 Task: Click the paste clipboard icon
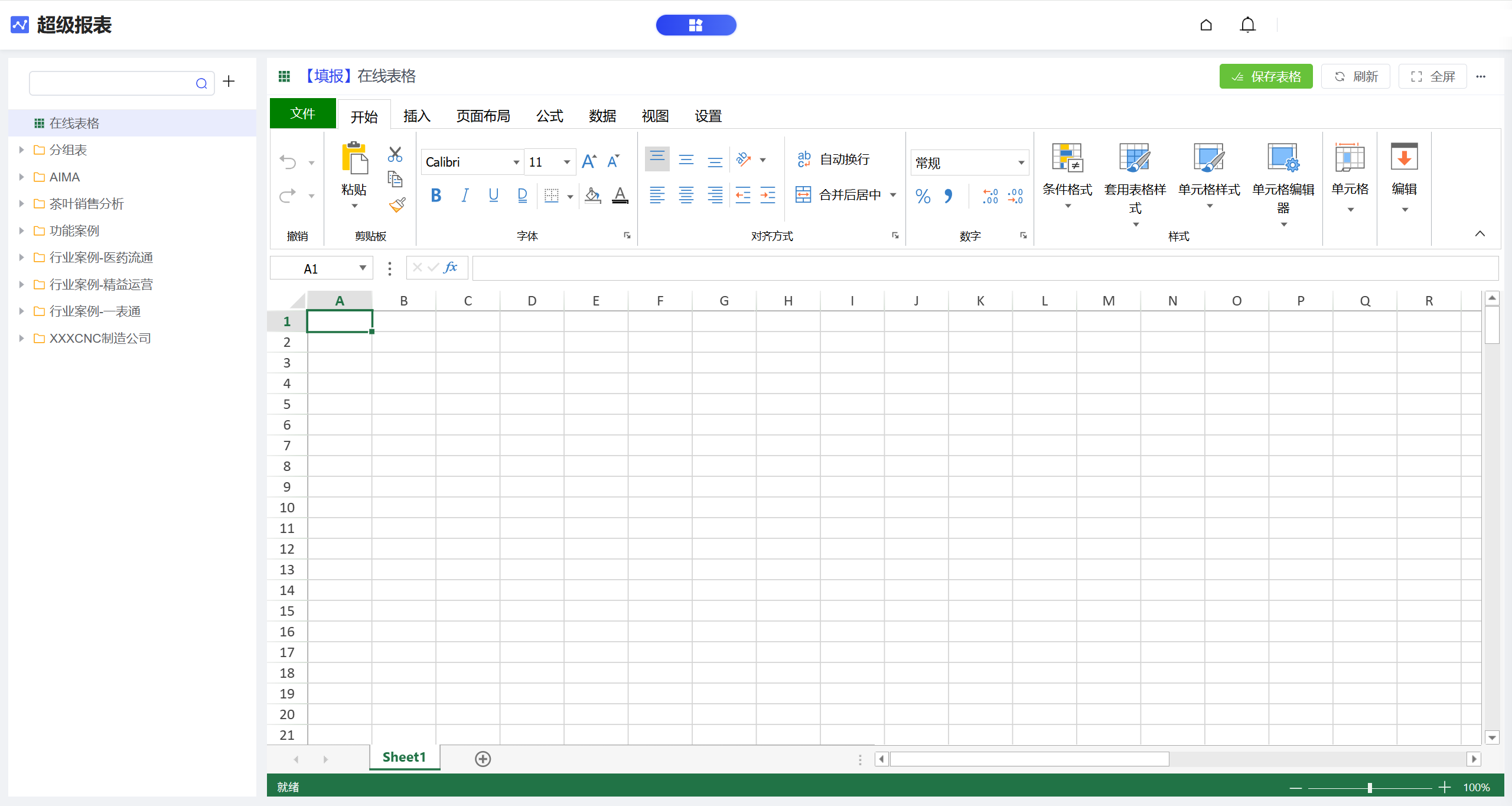coord(354,158)
